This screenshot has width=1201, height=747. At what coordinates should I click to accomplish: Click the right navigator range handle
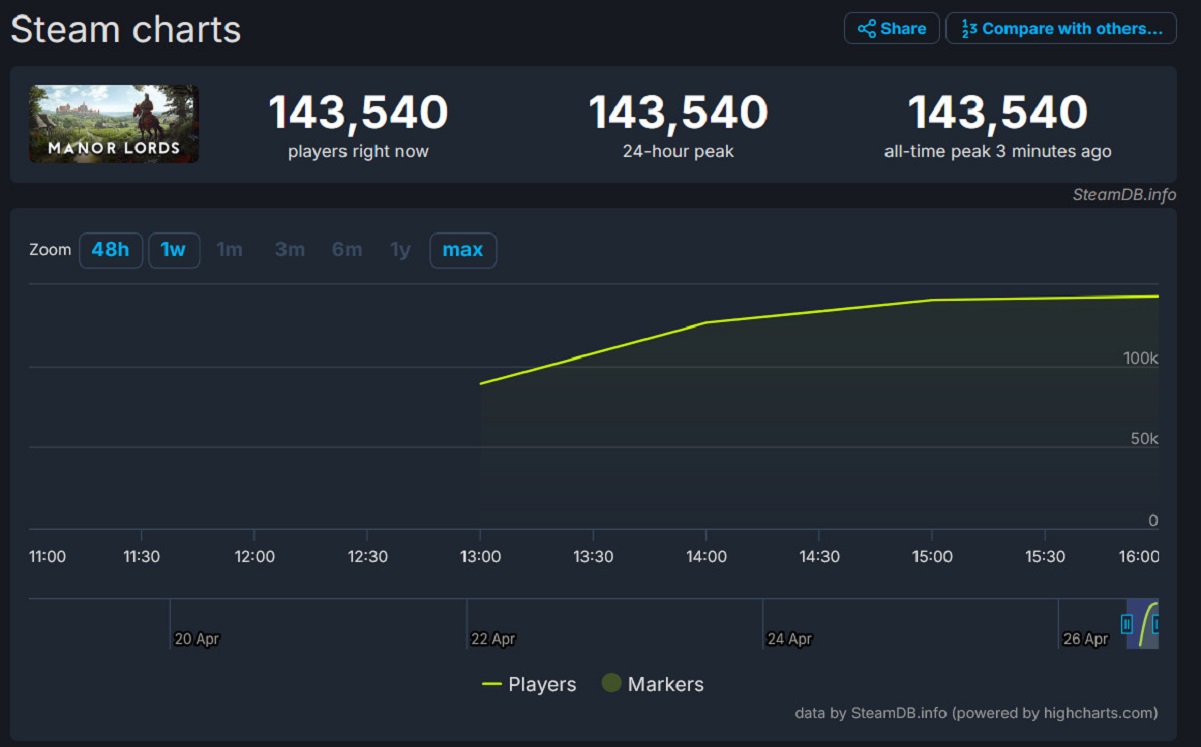(x=1156, y=624)
